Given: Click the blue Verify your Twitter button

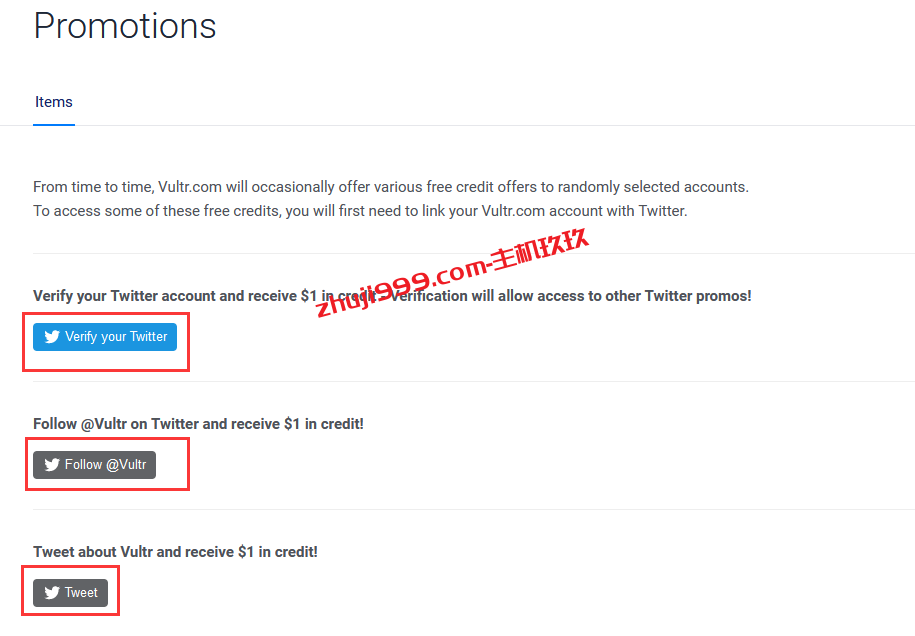Looking at the screenshot, I should [x=105, y=337].
